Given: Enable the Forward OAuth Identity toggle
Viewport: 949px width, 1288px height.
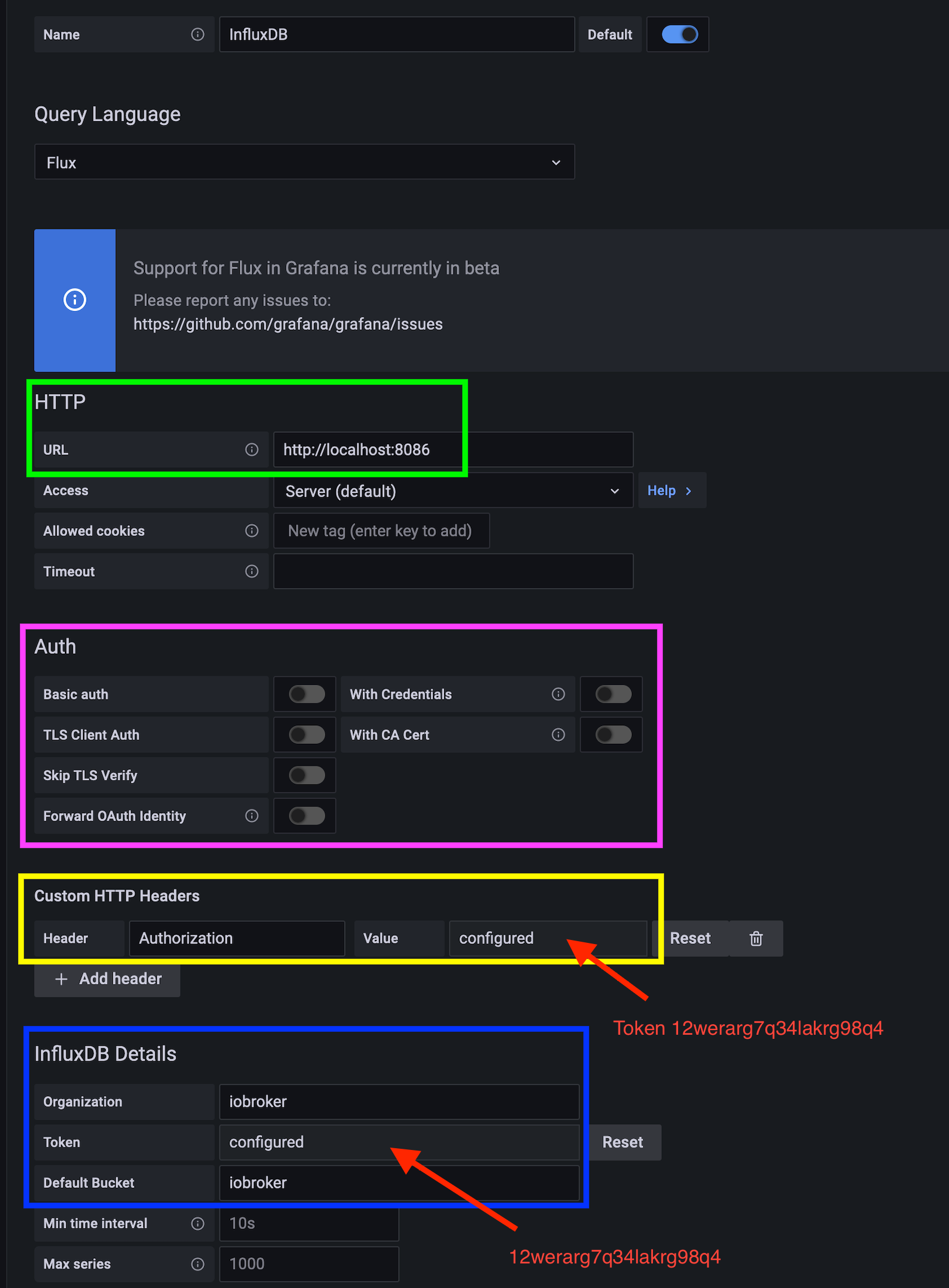Looking at the screenshot, I should click(307, 815).
